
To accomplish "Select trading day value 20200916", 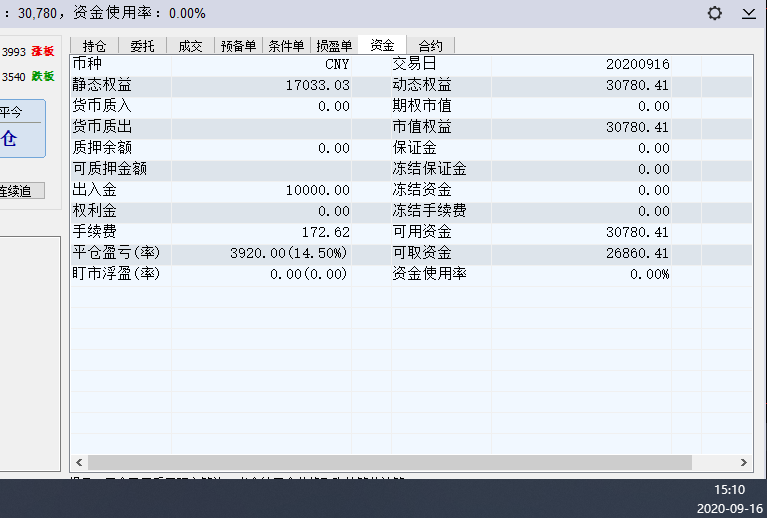I will coord(638,64).
